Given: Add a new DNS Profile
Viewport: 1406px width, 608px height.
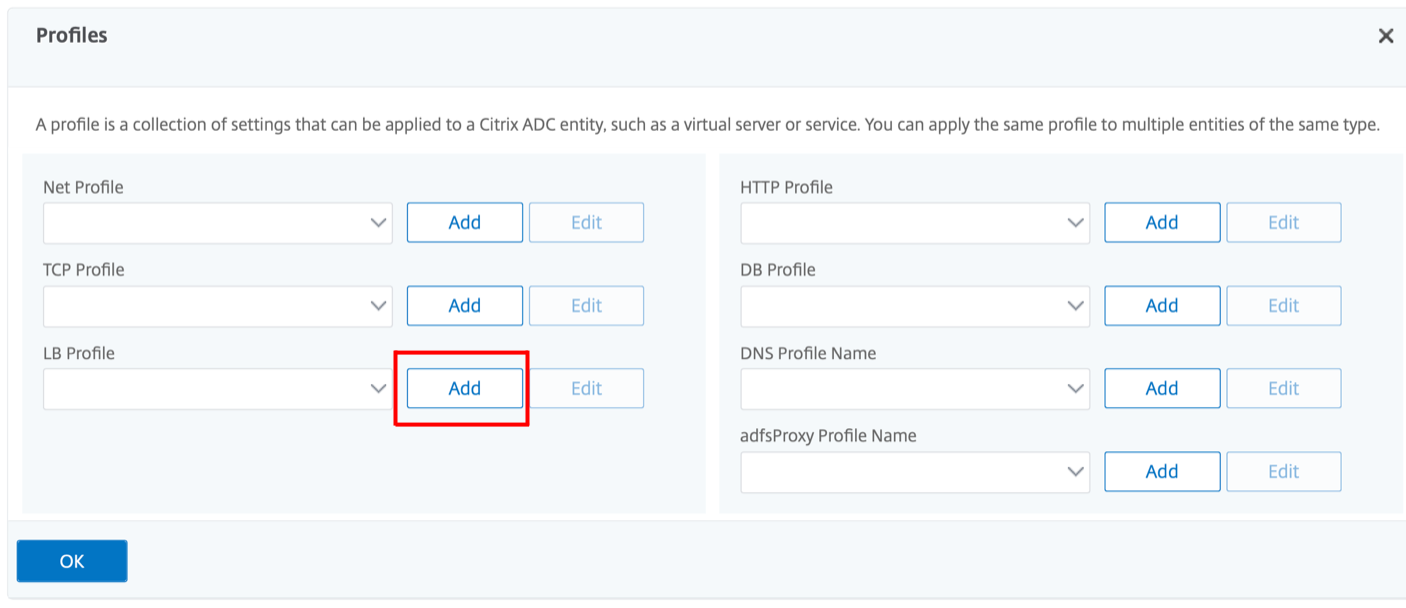Looking at the screenshot, I should coord(1162,389).
